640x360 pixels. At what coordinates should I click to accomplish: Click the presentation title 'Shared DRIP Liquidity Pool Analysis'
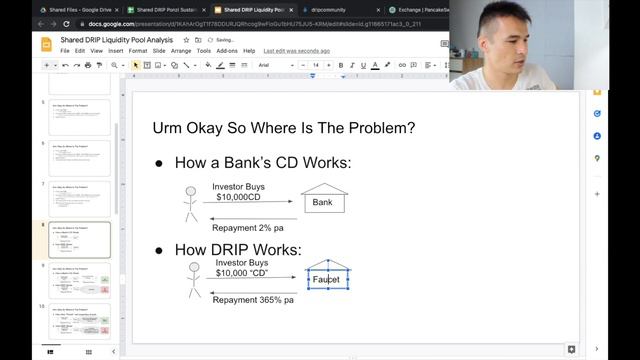pyautogui.click(x=117, y=40)
